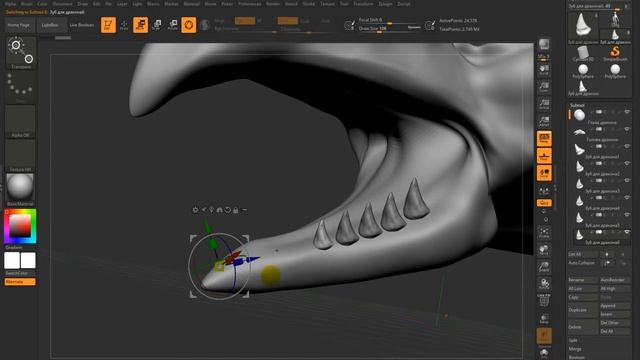Click the Actual size icon
Viewport: 640px width, 360px height.
544,104
